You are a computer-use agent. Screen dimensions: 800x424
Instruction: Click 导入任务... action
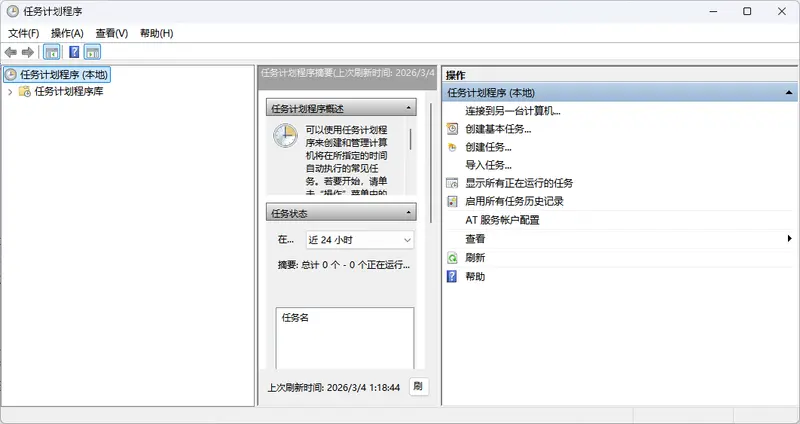[x=488, y=165]
